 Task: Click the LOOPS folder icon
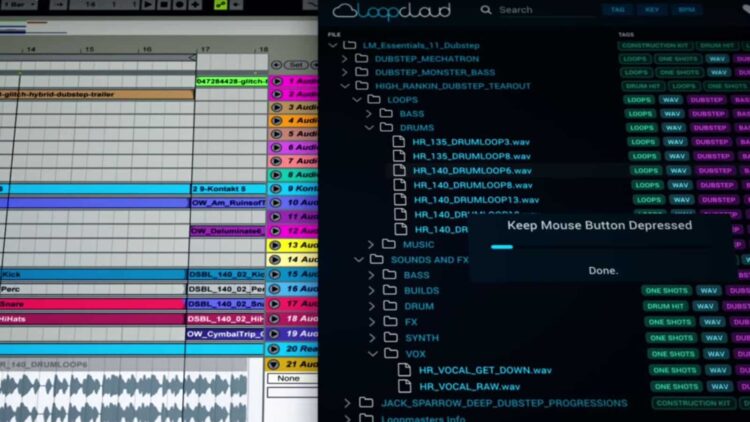[374, 99]
